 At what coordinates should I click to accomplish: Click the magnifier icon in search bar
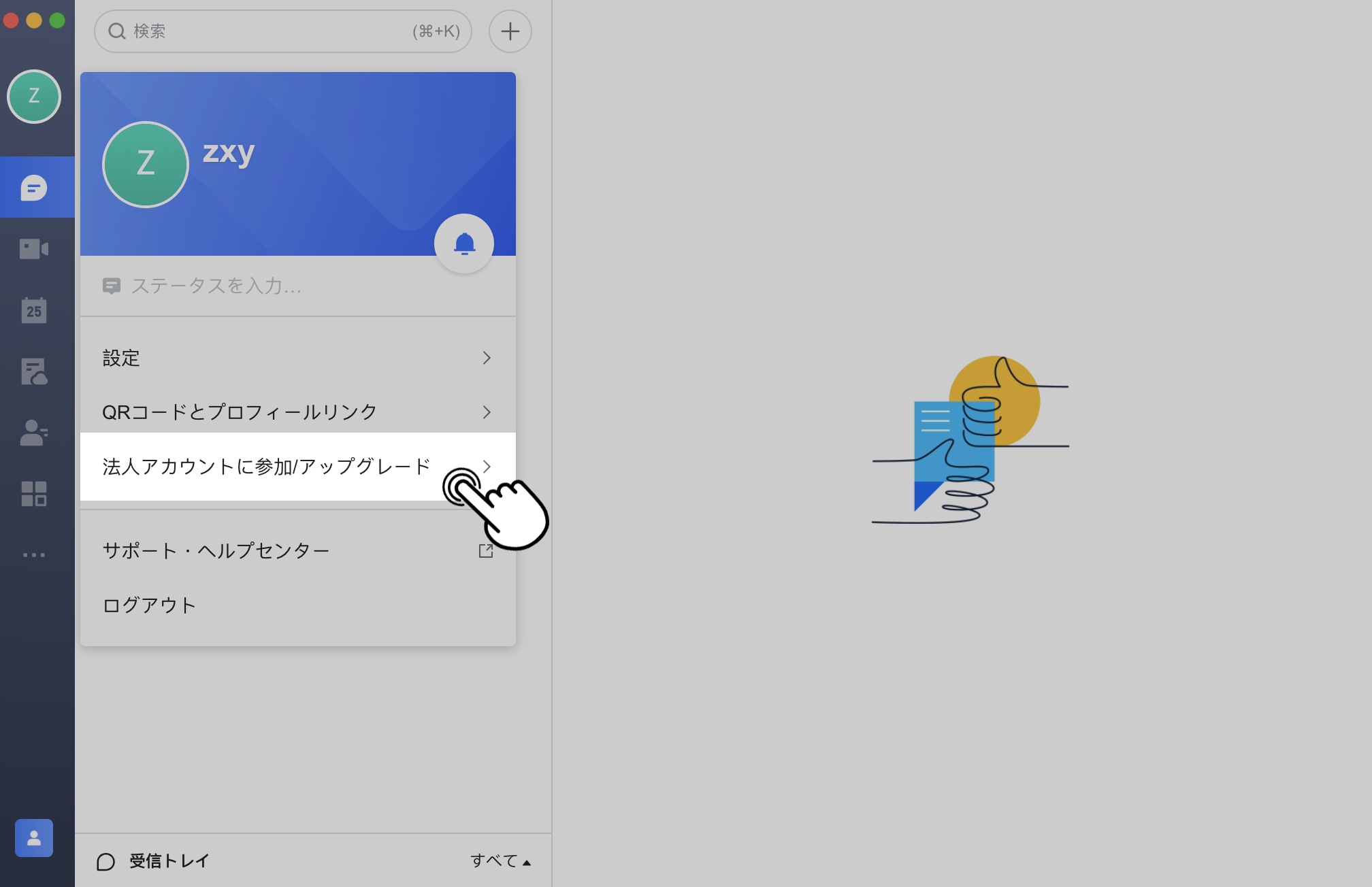117,31
